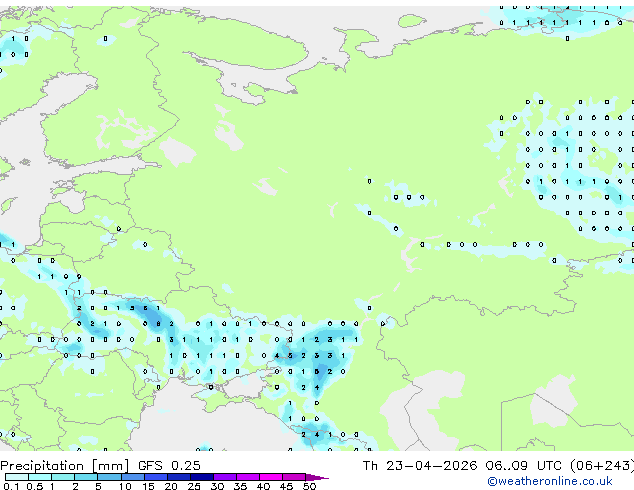Click the '10' legend label
This screenshot has width=634, height=490.
[x=125, y=486]
